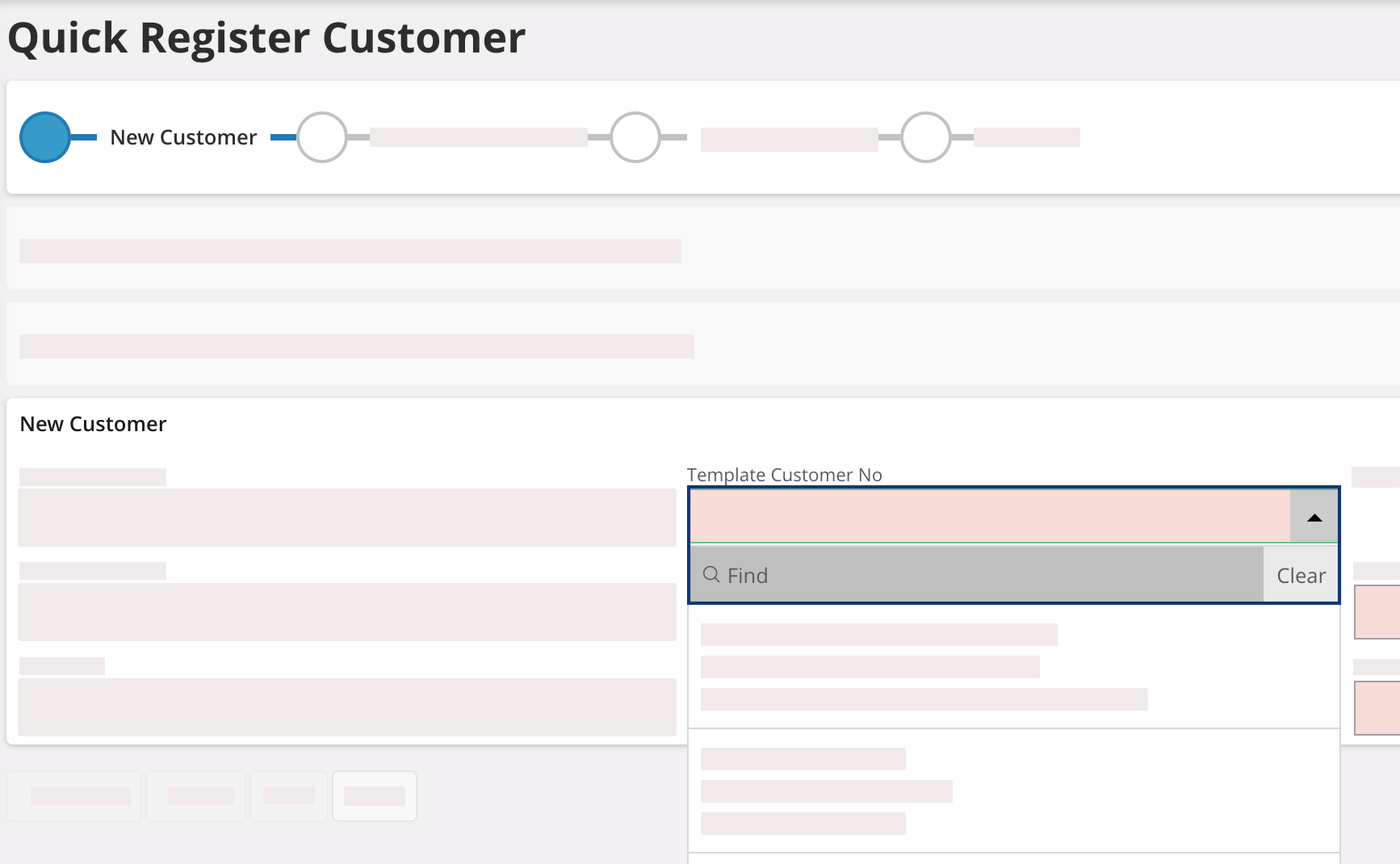Click the second button below the form
1400x864 pixels.
[196, 796]
